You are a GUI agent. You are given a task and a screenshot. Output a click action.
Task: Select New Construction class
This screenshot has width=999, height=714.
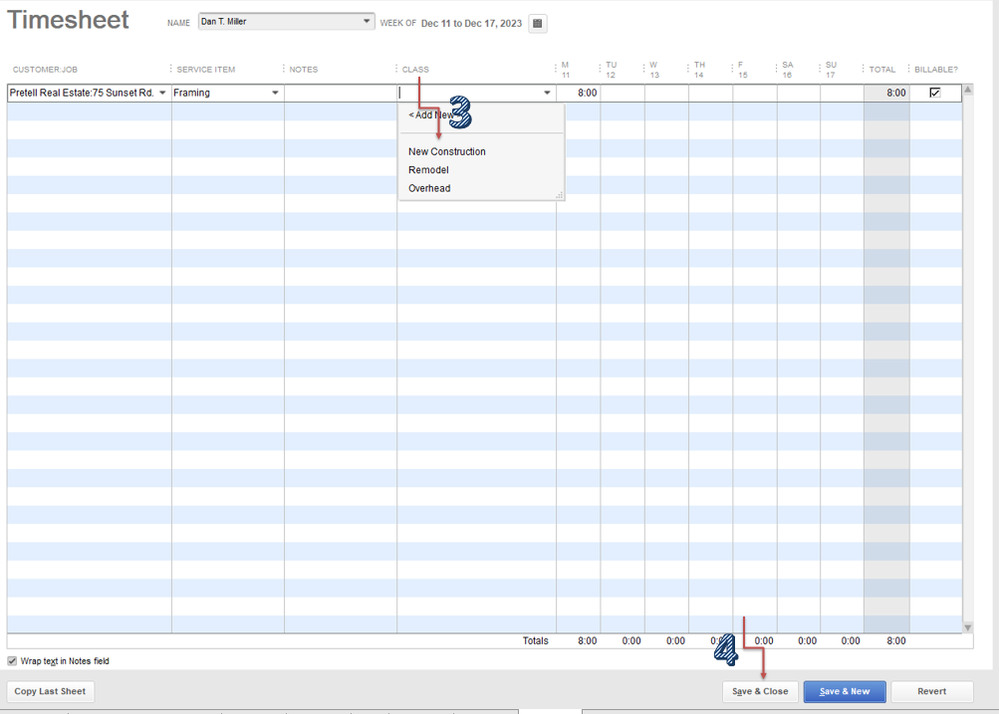[447, 152]
